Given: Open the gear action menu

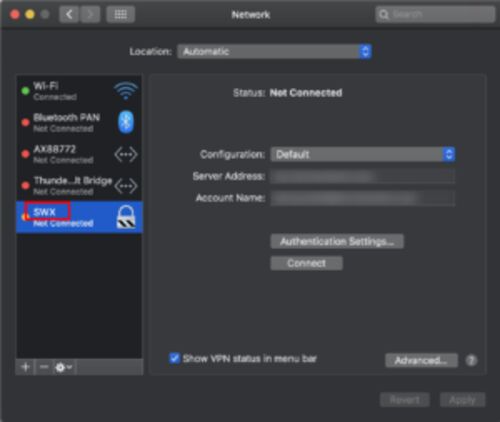Looking at the screenshot, I should click(x=64, y=367).
